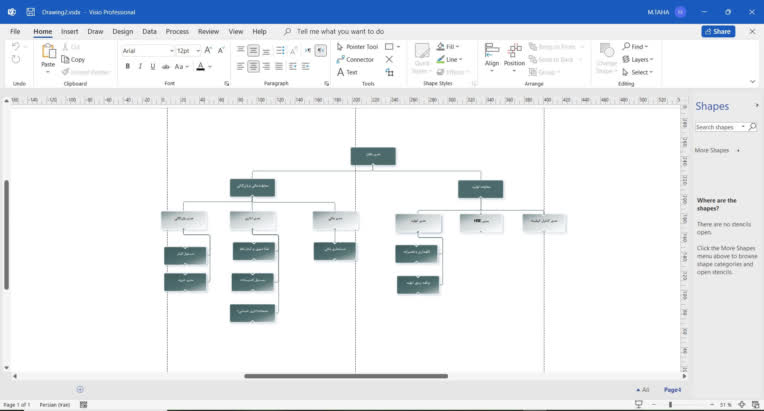
Task: Open the 12pt font size dropdown
Action: pyautogui.click(x=198, y=51)
